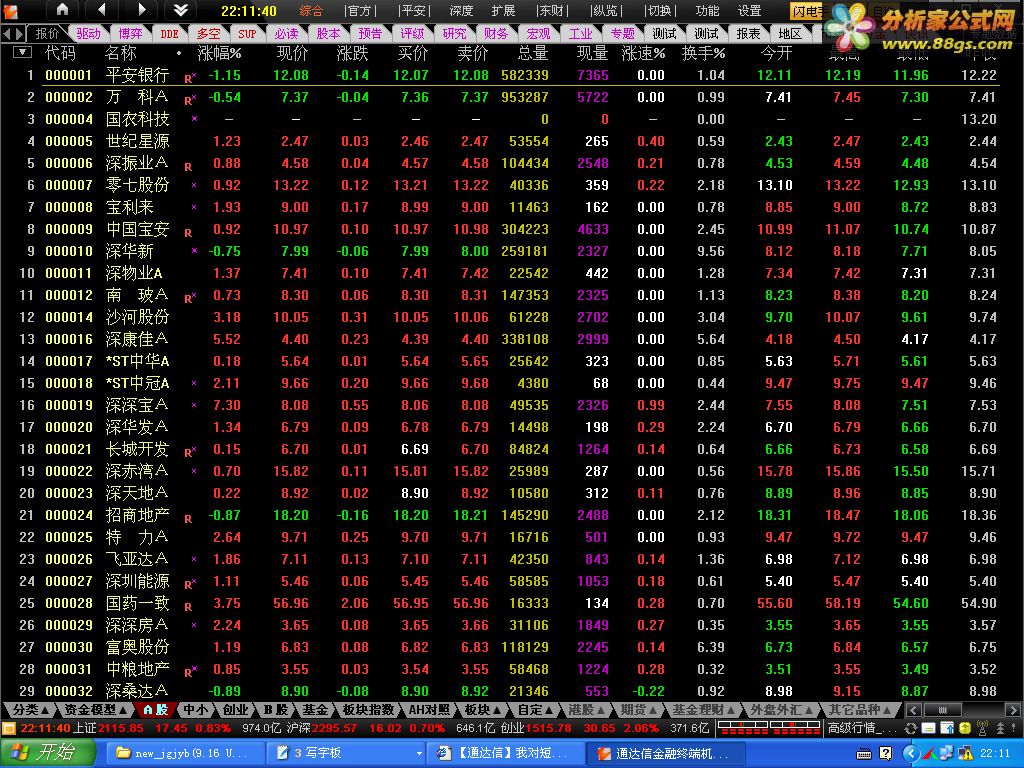Sort by the 涨幅% column header
Viewport: 1024px width, 768px height.
click(219, 53)
